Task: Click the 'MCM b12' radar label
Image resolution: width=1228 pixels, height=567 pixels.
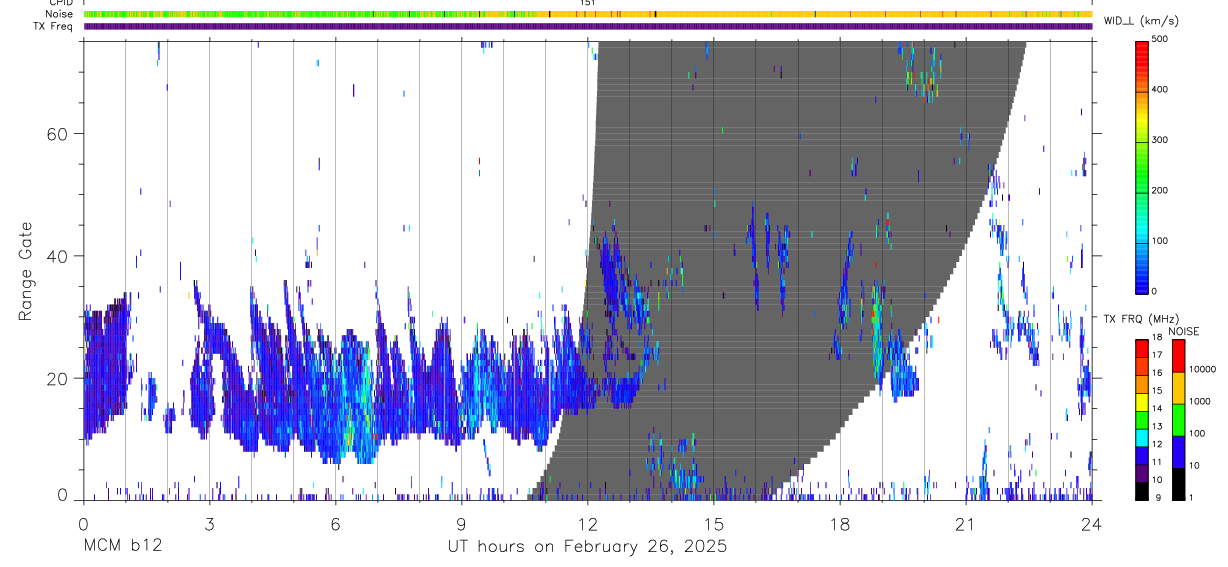Action: click(x=123, y=547)
